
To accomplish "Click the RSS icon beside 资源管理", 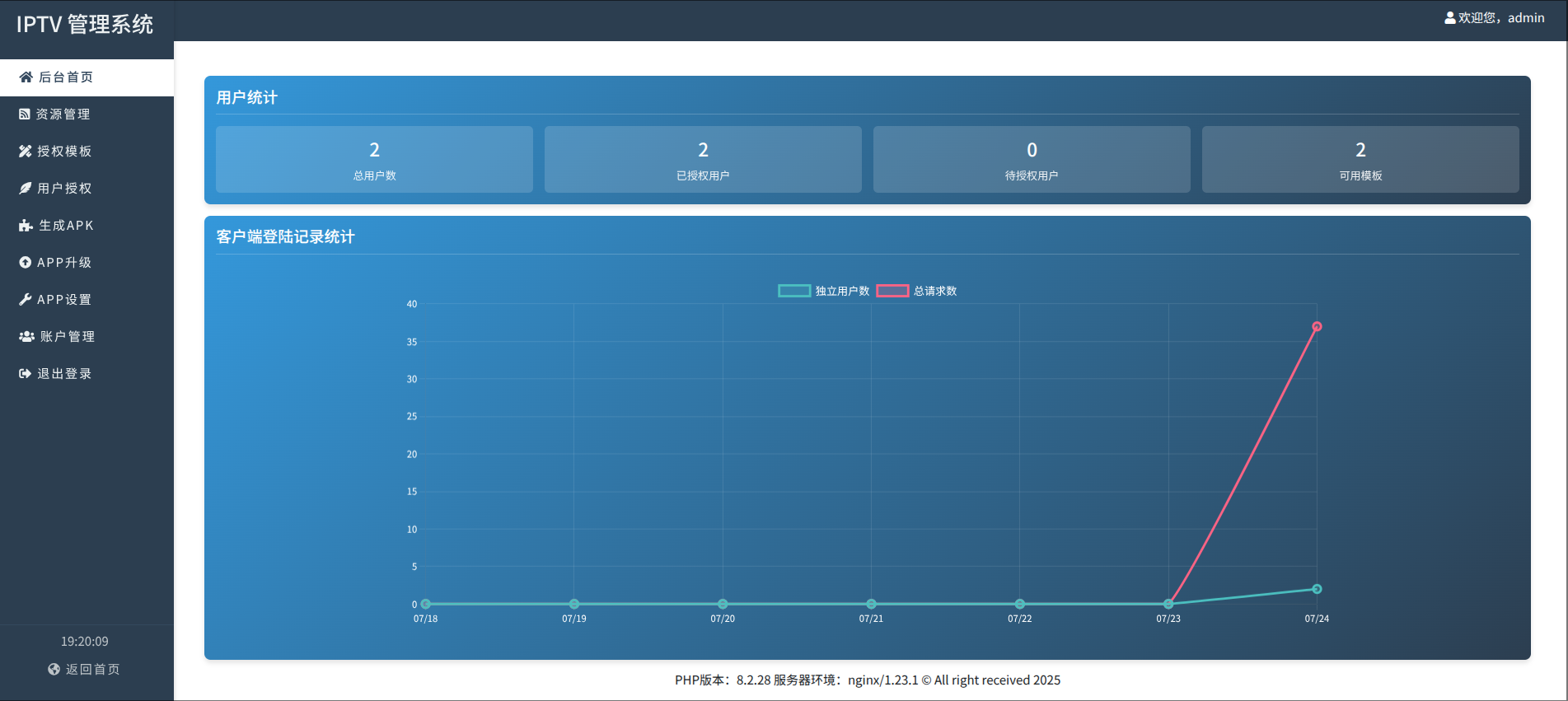I will coord(25,114).
